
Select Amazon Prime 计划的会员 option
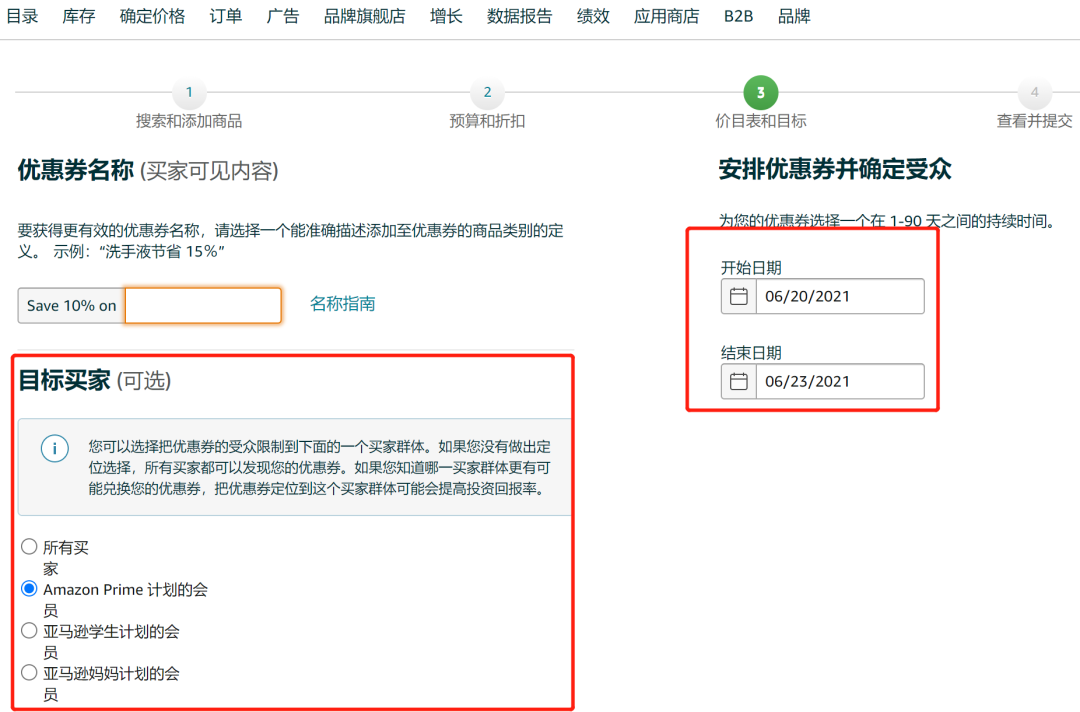(29, 588)
